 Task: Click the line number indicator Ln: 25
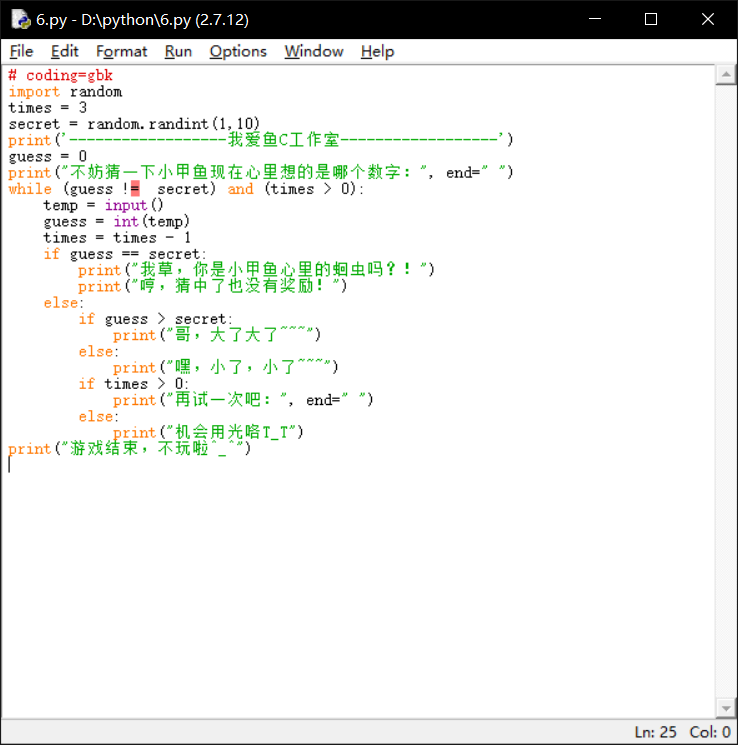click(x=655, y=732)
